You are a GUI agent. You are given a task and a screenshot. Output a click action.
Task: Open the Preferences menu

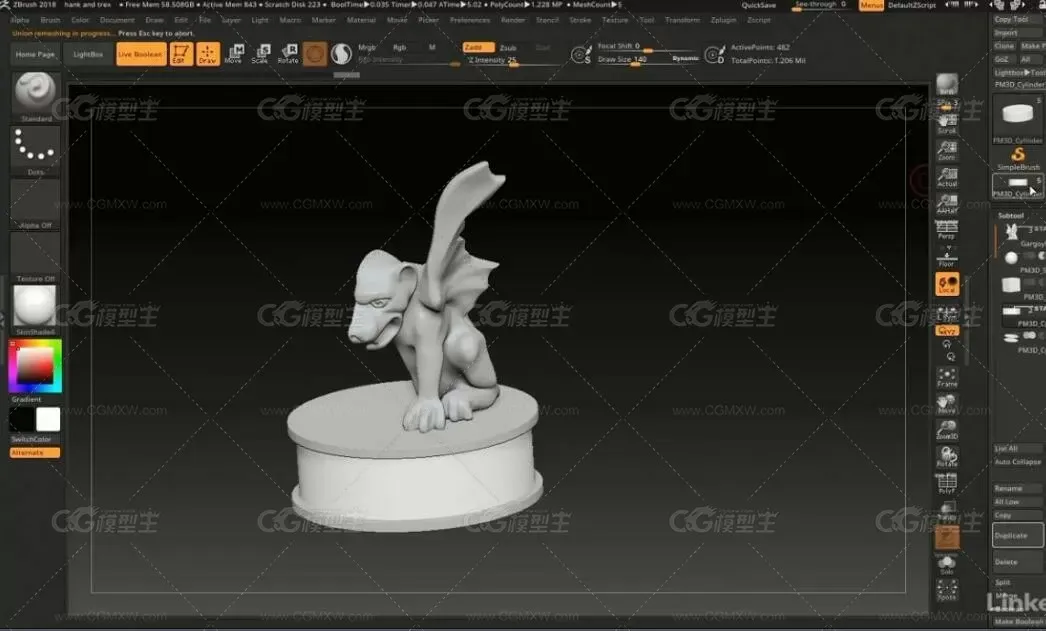pos(470,20)
